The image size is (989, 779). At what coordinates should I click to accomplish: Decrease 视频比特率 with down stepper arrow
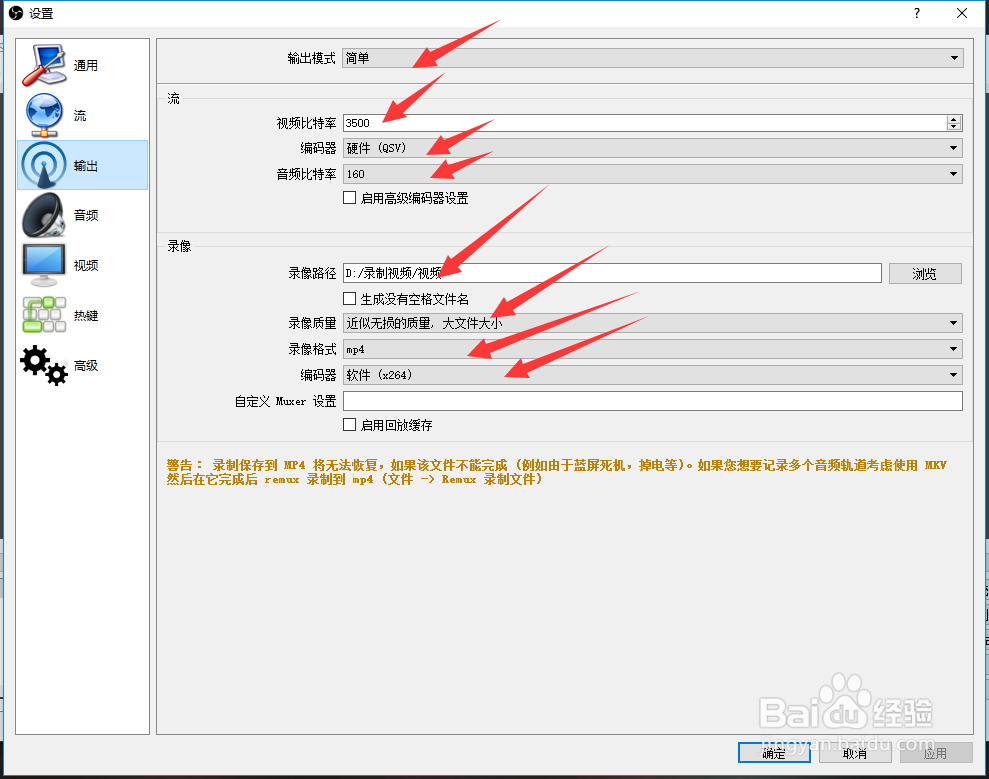tap(954, 126)
